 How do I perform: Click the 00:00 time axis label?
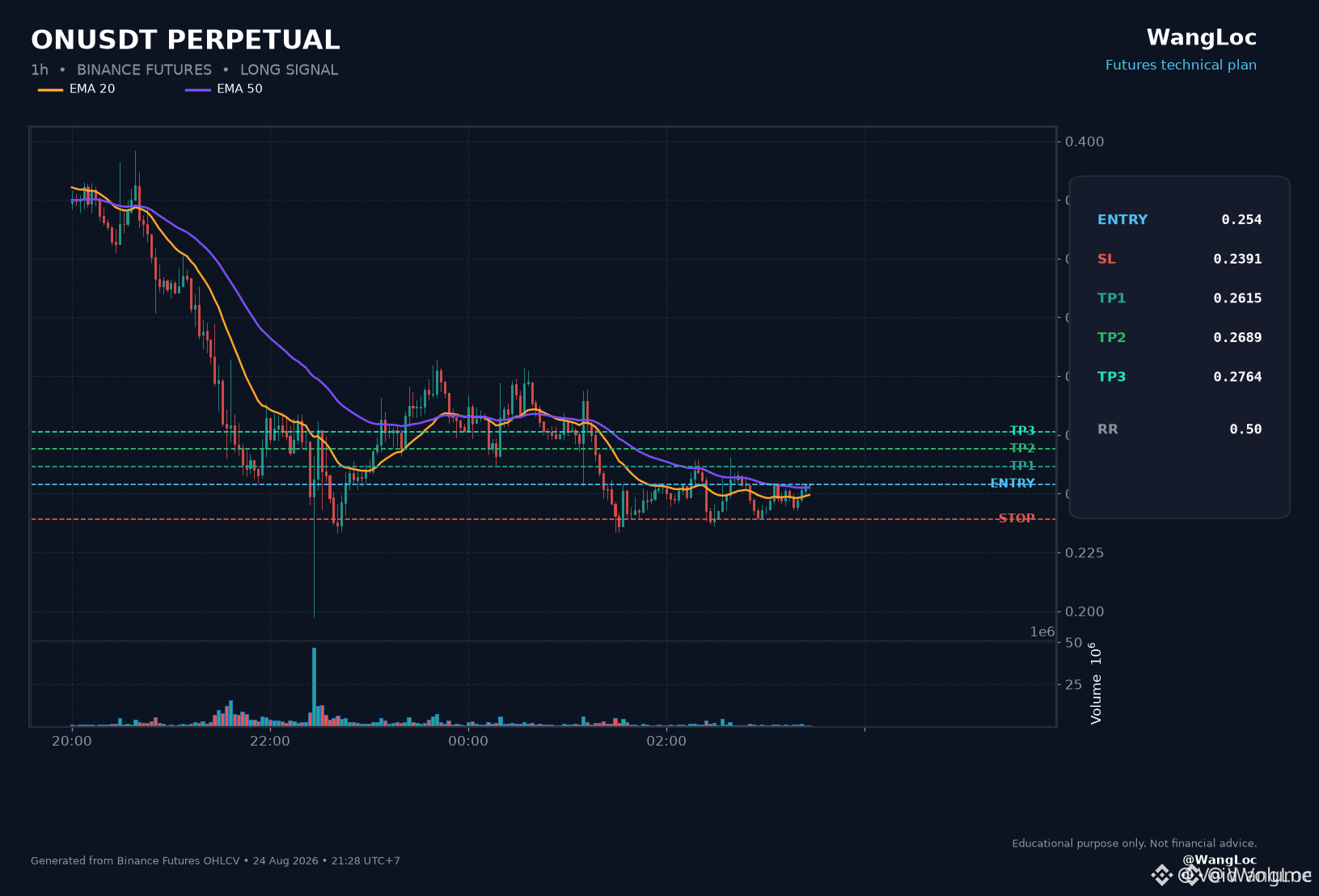click(468, 741)
